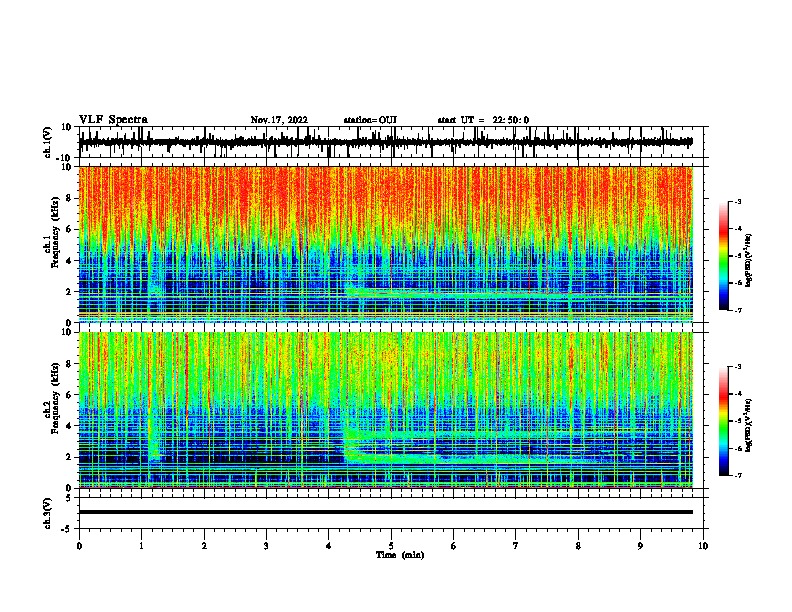Screen dimensions: 792x612
Task: Click the "station=OUI" header label
Action: pos(370,120)
